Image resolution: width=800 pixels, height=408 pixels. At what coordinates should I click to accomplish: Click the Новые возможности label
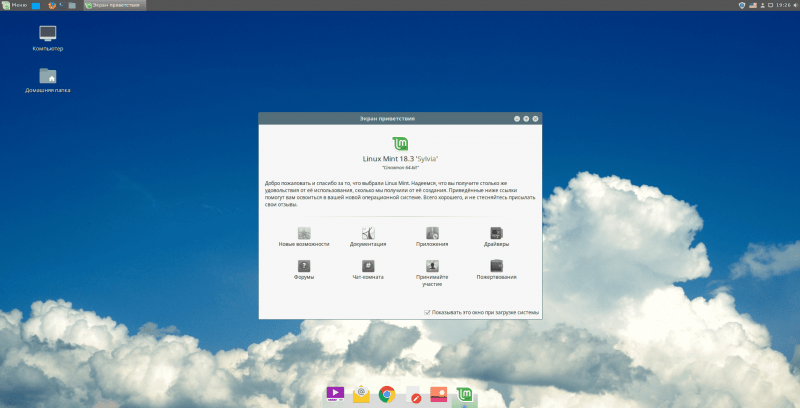pos(304,244)
